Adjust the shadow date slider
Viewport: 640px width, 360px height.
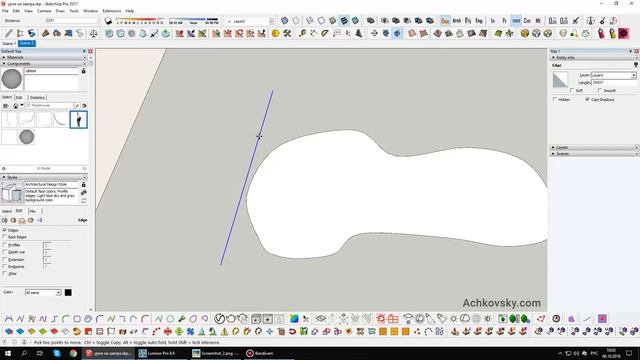139,19
